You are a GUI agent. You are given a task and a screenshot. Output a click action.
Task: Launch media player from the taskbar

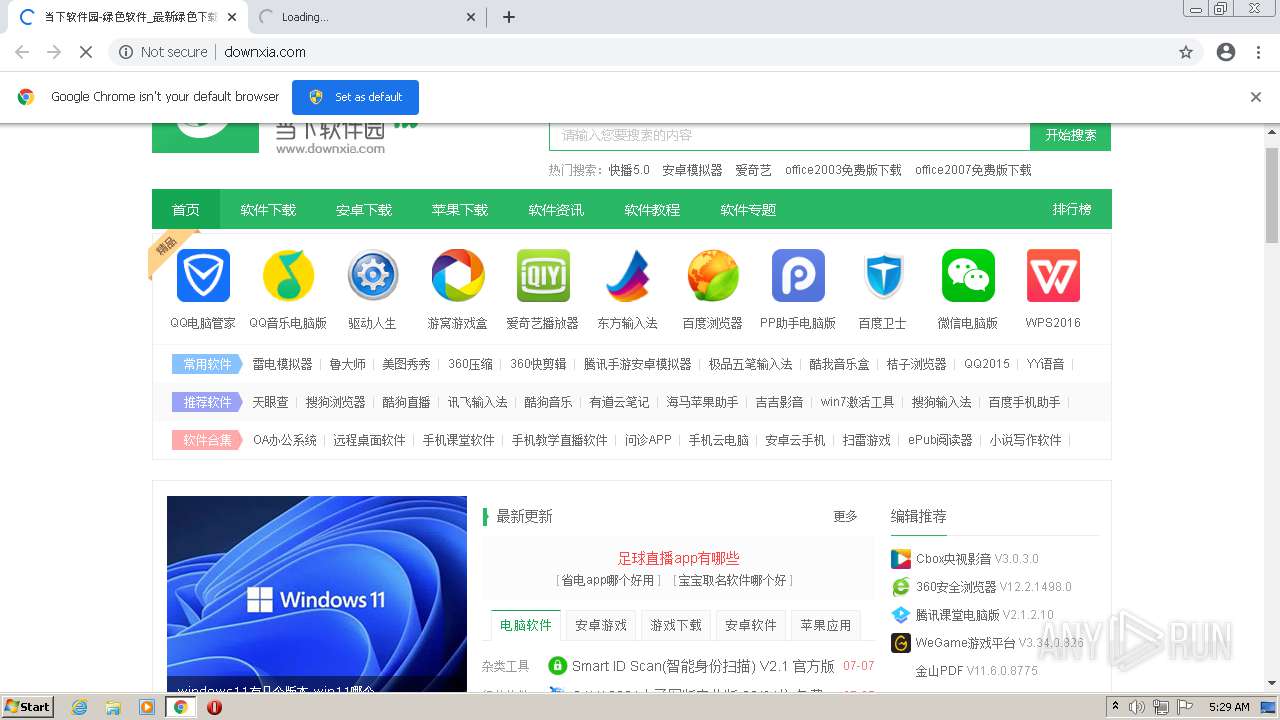pos(147,707)
